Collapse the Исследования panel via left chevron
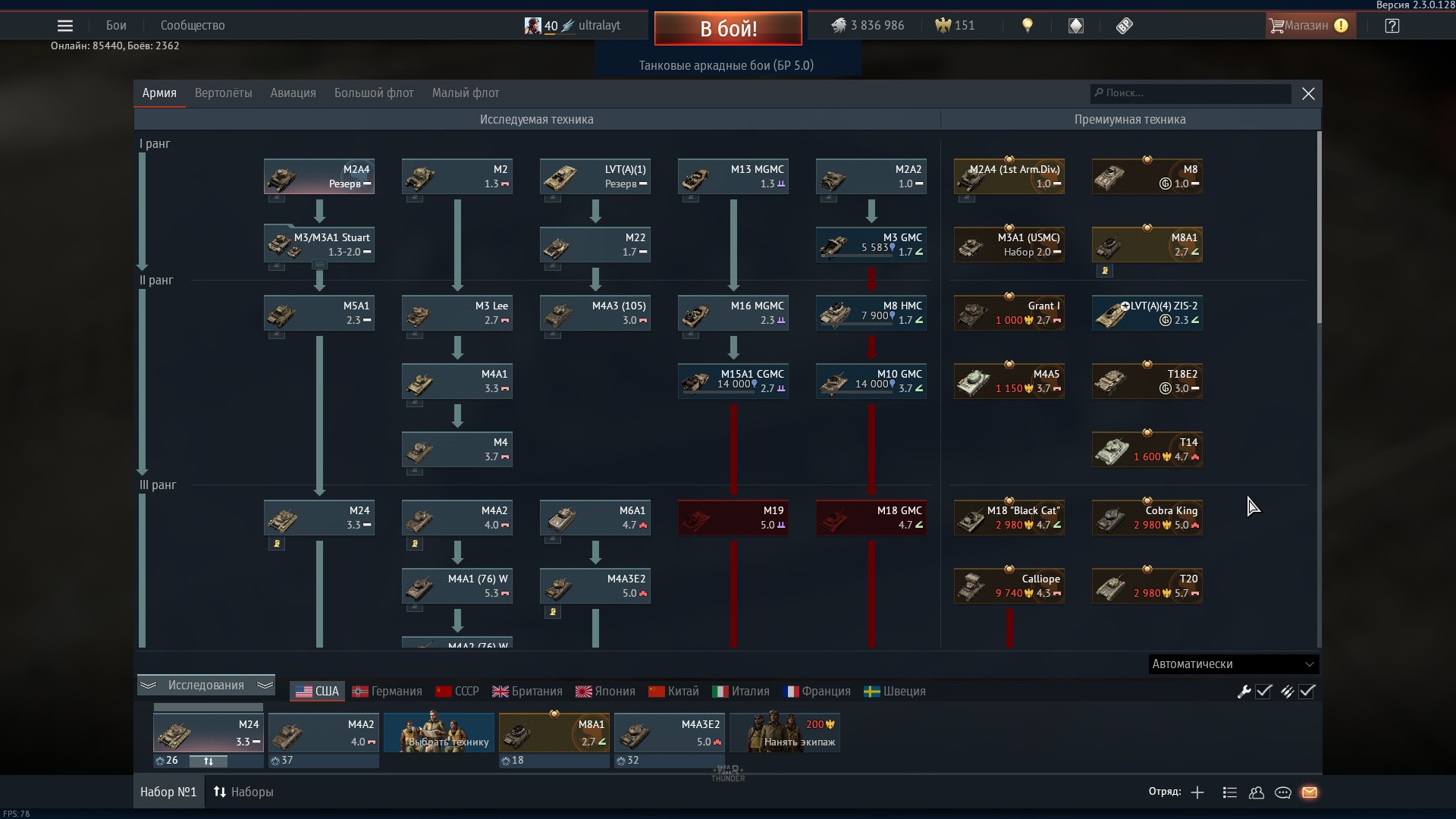 tap(148, 686)
